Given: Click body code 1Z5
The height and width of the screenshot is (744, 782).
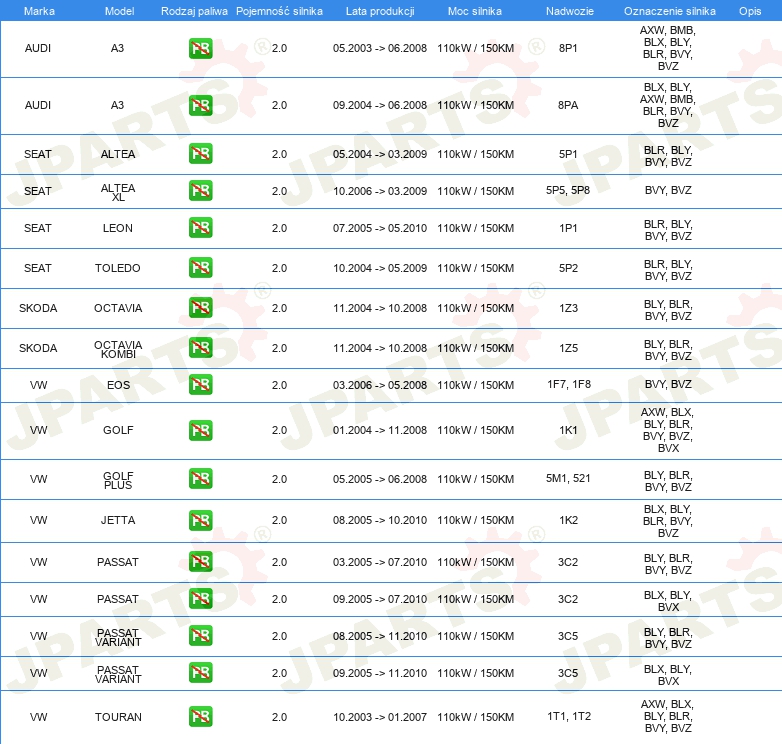Looking at the screenshot, I should click(568, 348).
